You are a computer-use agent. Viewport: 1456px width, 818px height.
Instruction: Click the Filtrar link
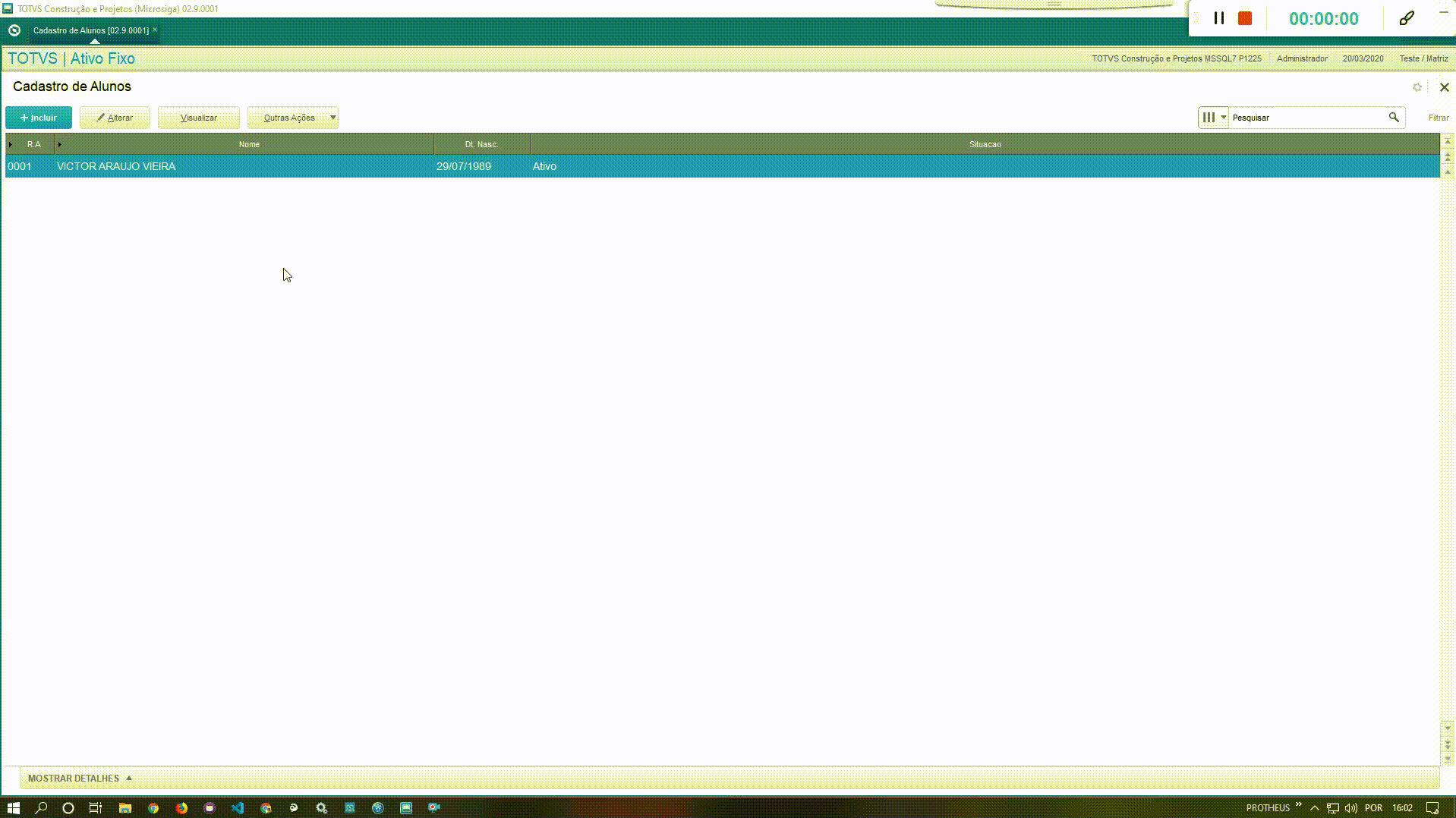1439,118
